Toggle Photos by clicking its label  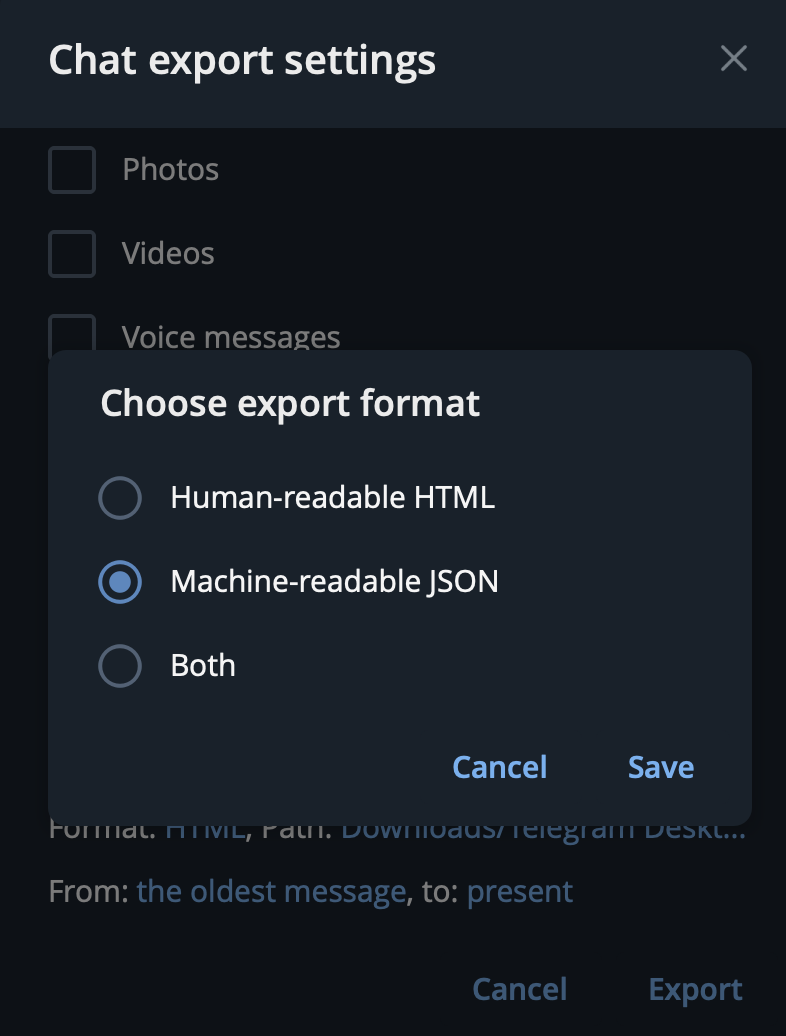pyautogui.click(x=171, y=170)
